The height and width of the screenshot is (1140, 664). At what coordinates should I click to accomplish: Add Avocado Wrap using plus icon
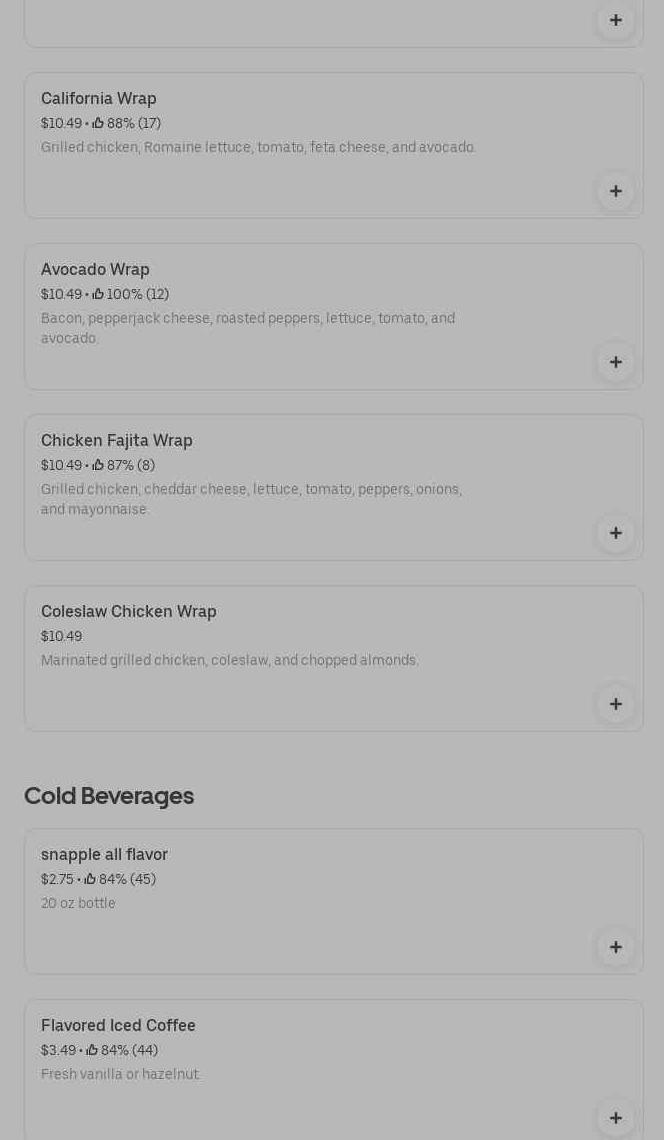click(615, 362)
